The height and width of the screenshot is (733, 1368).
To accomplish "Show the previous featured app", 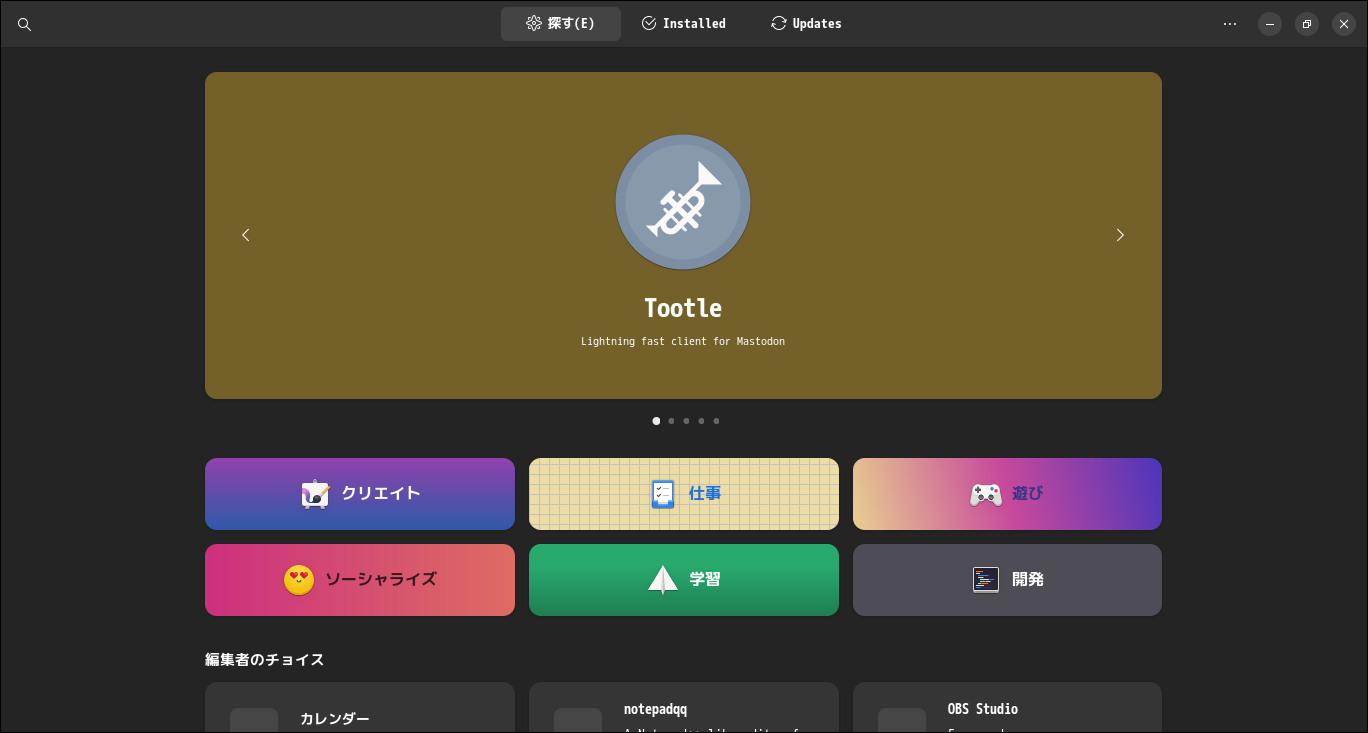I will 246,235.
